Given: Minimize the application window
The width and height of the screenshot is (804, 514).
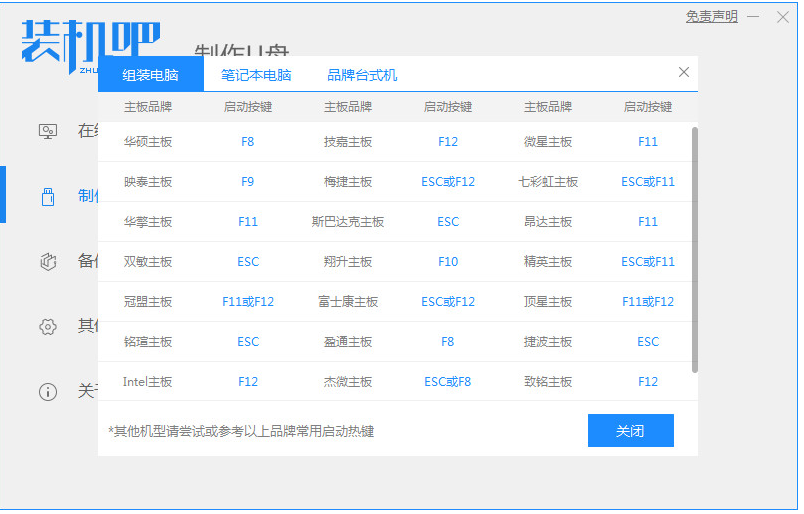Looking at the screenshot, I should [754, 17].
